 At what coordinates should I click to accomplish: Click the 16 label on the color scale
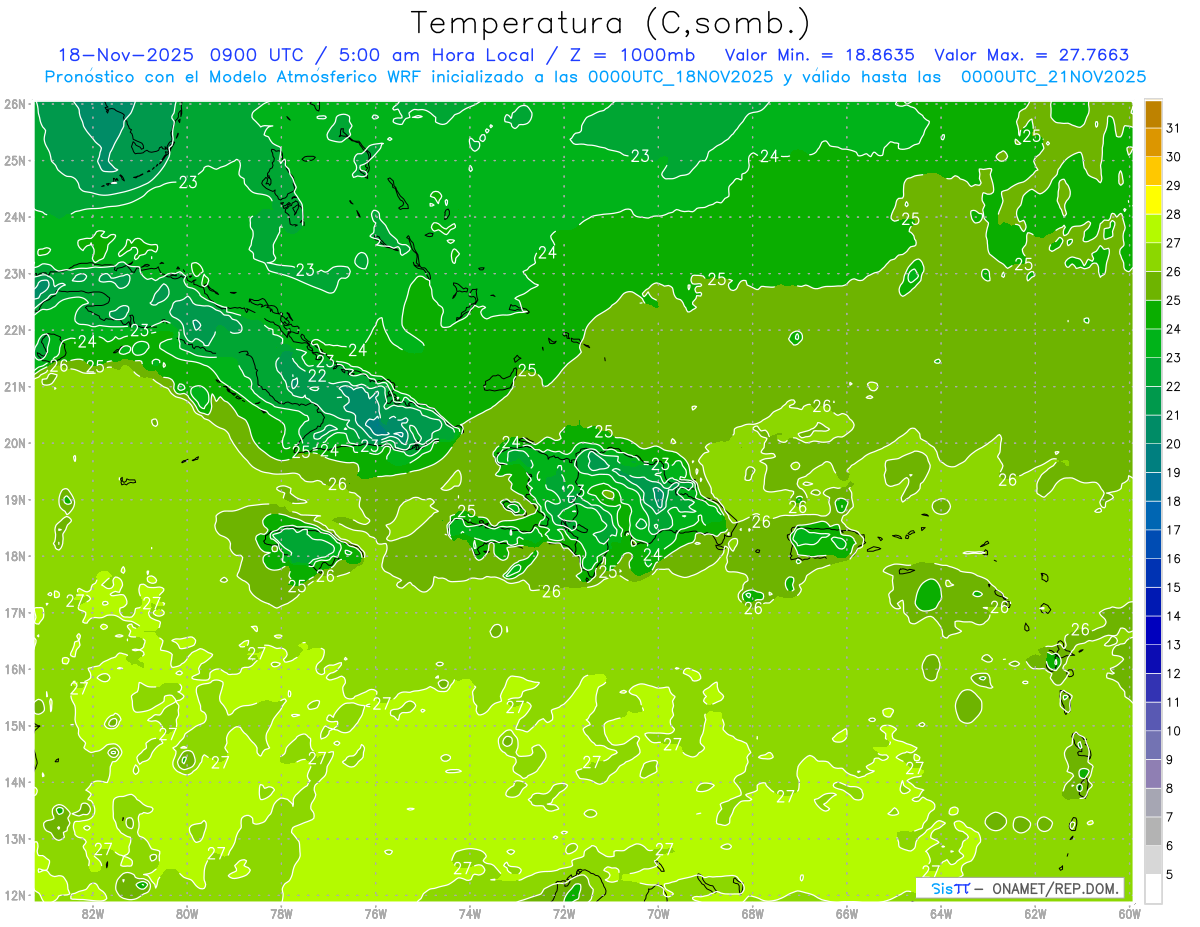click(x=1173, y=558)
